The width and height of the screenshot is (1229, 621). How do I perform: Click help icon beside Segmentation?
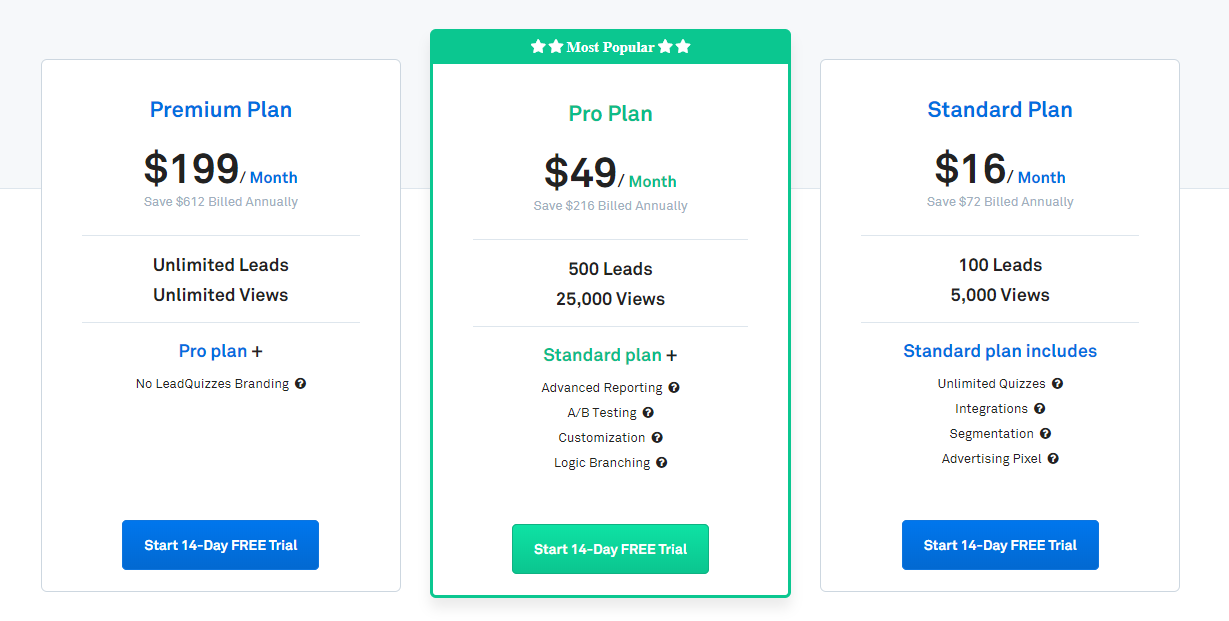(x=1045, y=434)
